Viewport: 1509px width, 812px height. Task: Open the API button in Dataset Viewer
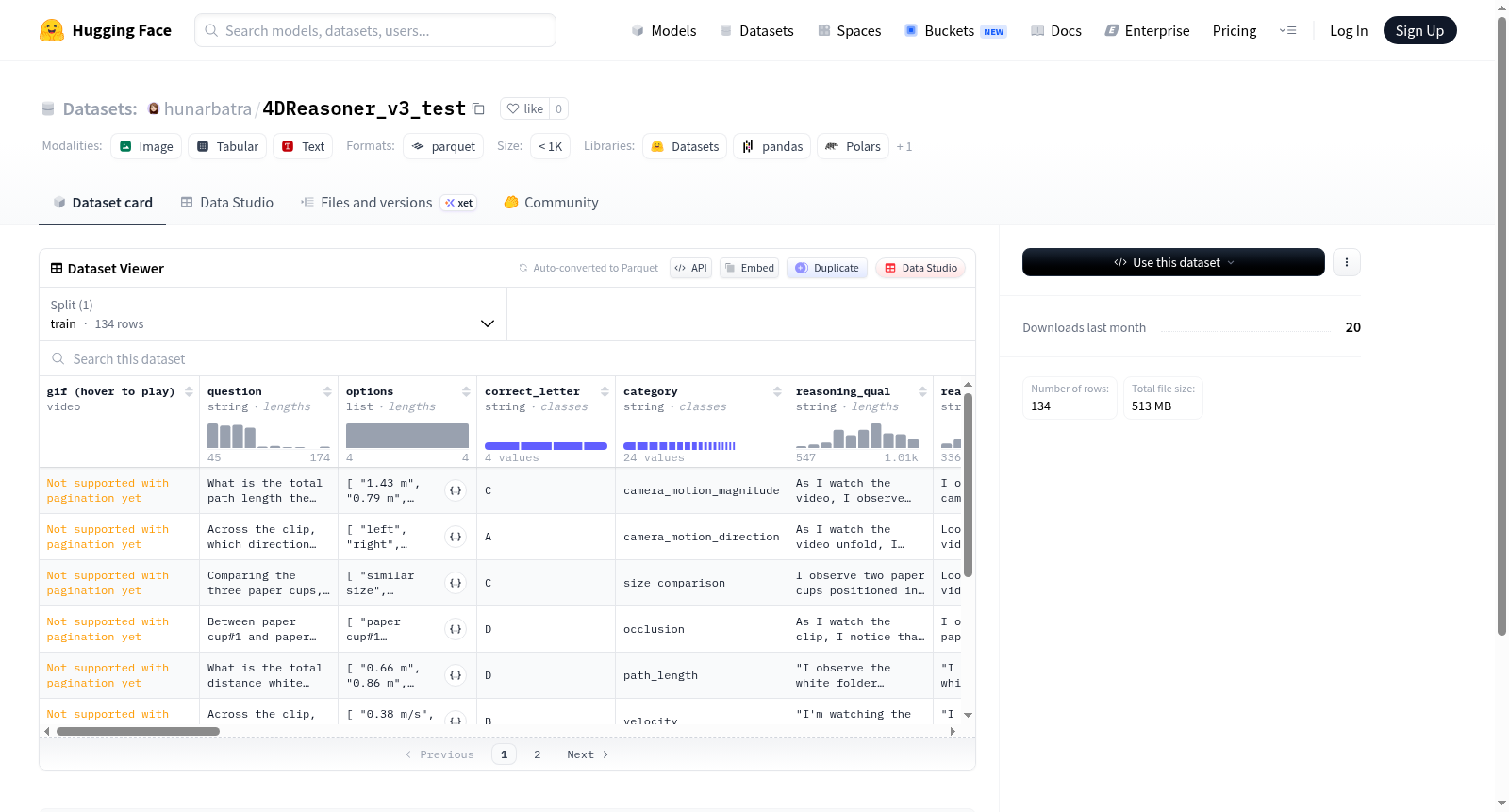click(690, 268)
